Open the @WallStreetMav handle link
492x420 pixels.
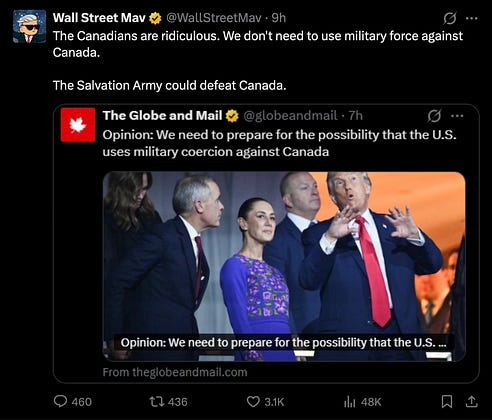pos(214,18)
